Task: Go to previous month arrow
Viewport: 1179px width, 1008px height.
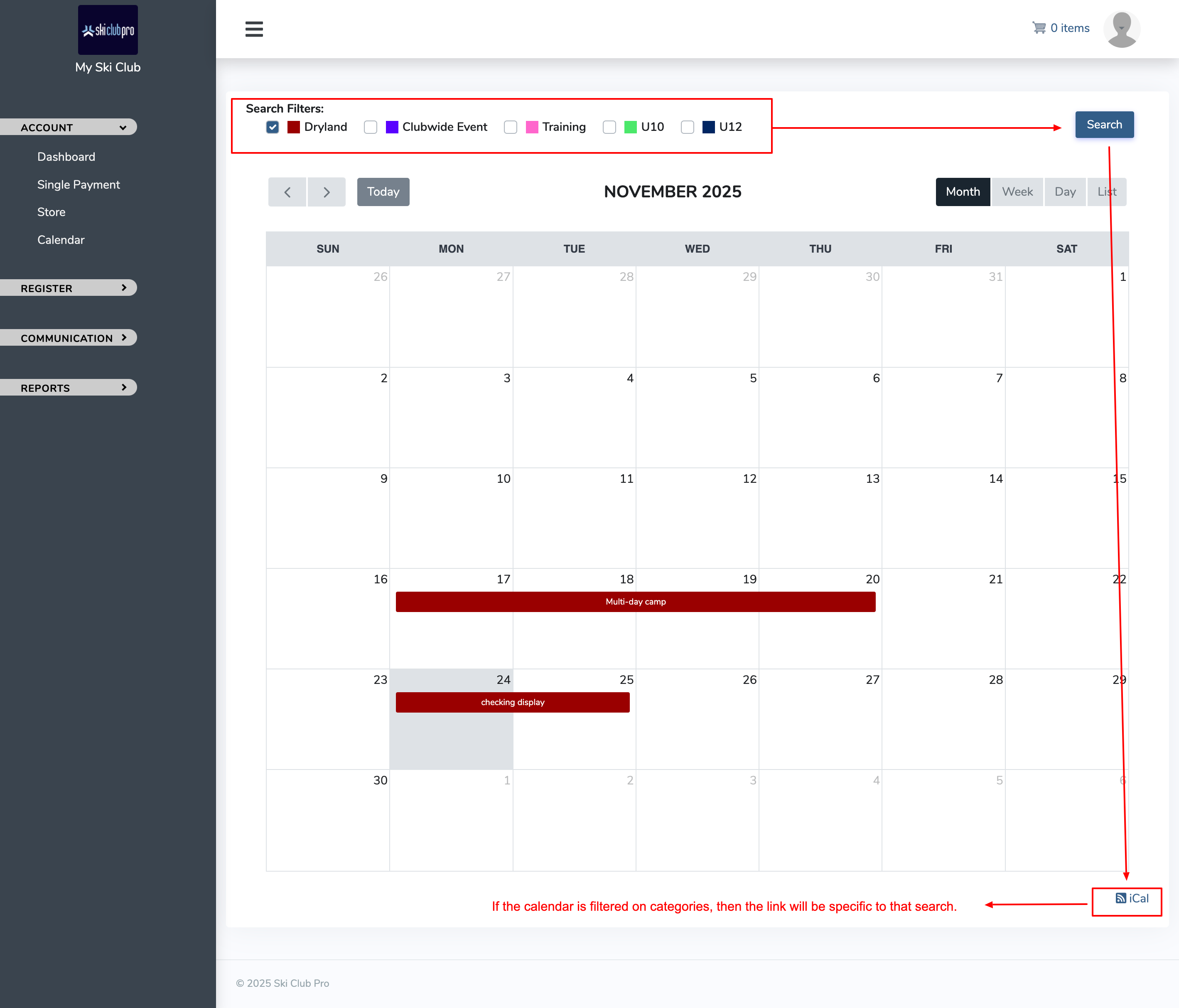Action: pos(287,192)
